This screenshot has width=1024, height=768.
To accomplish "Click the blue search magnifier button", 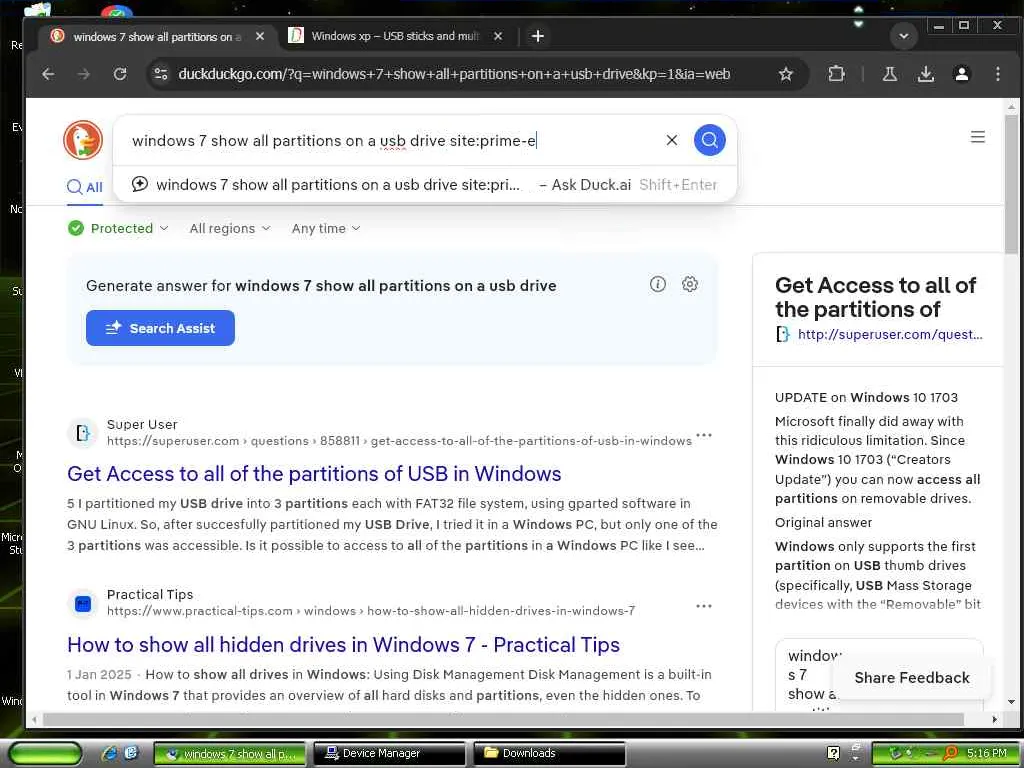I will [709, 140].
